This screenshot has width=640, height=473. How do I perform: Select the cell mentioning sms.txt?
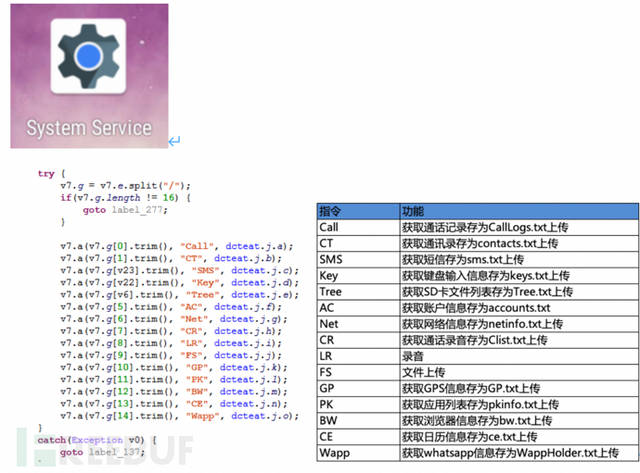pos(519,259)
